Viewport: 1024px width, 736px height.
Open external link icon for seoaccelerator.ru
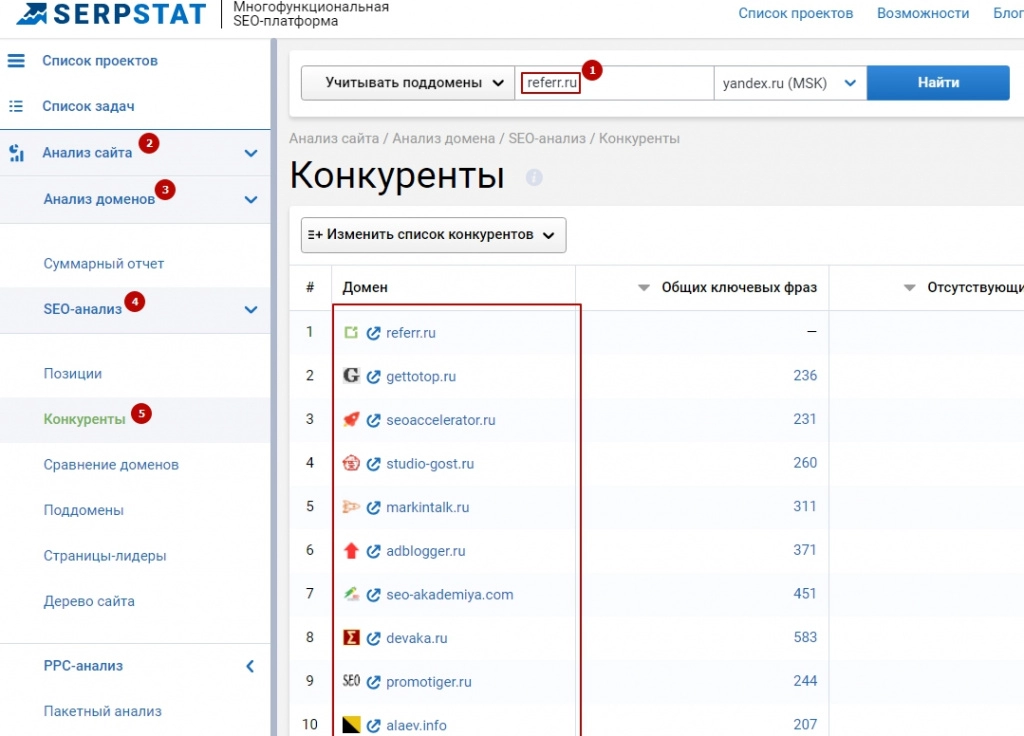point(374,421)
